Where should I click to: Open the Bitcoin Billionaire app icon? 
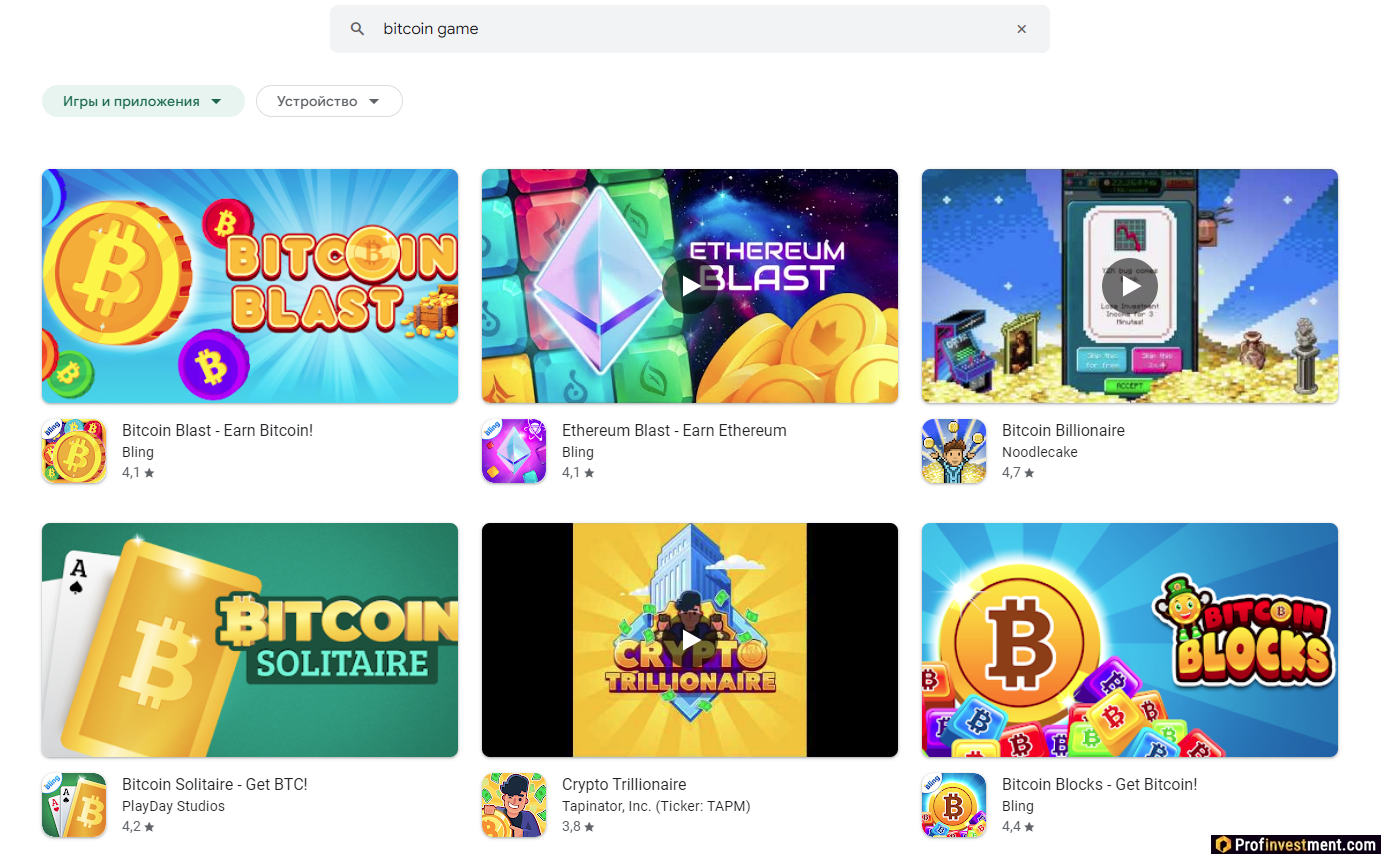tap(954, 451)
